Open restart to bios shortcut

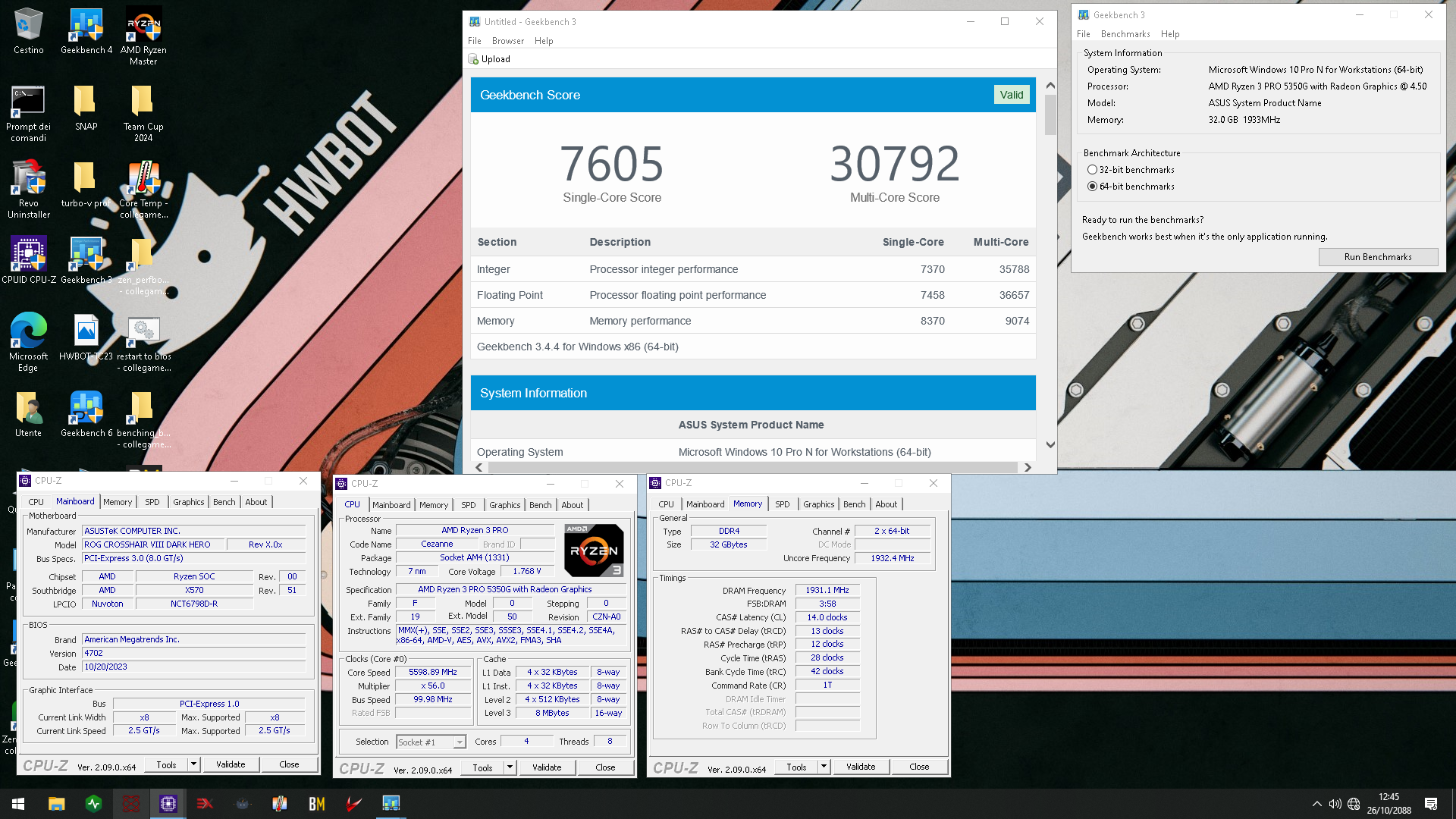coord(143,342)
